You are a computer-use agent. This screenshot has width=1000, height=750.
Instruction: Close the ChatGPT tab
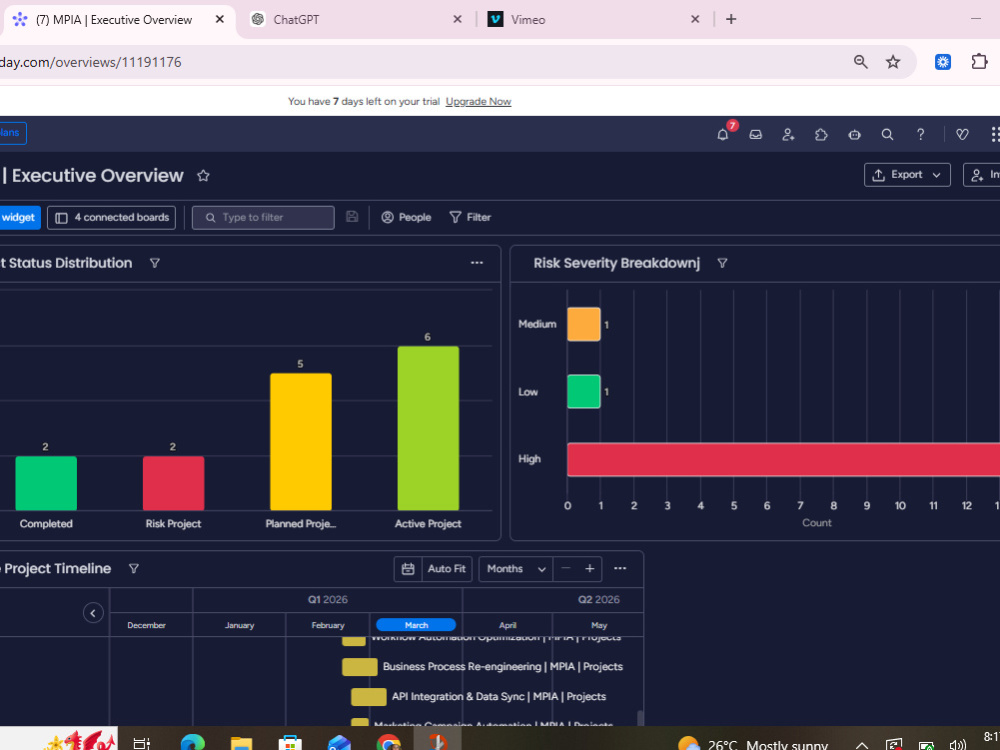[x=457, y=19]
